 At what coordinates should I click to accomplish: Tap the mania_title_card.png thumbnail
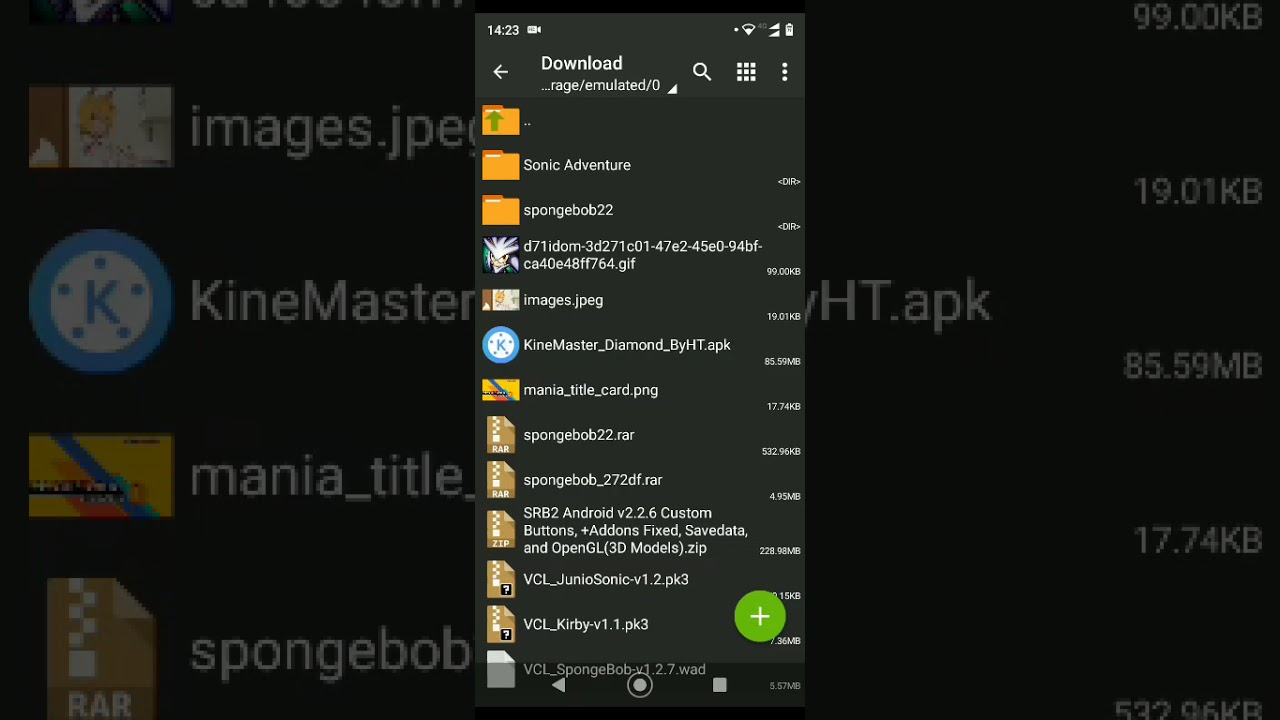pyautogui.click(x=501, y=390)
